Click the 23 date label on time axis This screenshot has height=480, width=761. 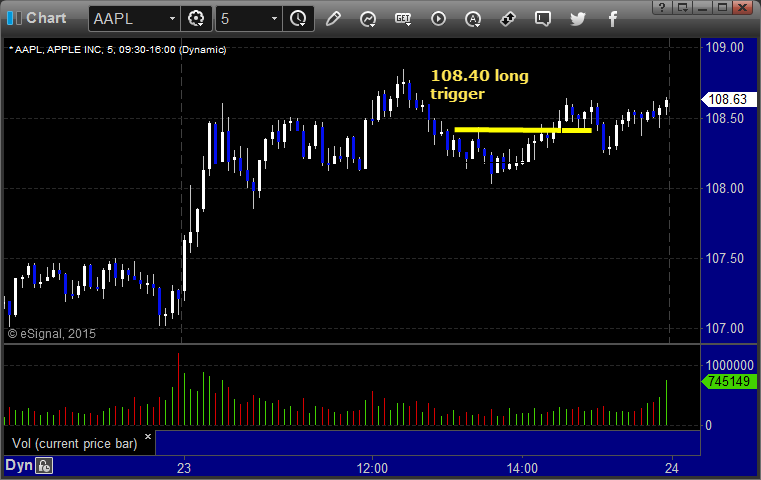183,468
